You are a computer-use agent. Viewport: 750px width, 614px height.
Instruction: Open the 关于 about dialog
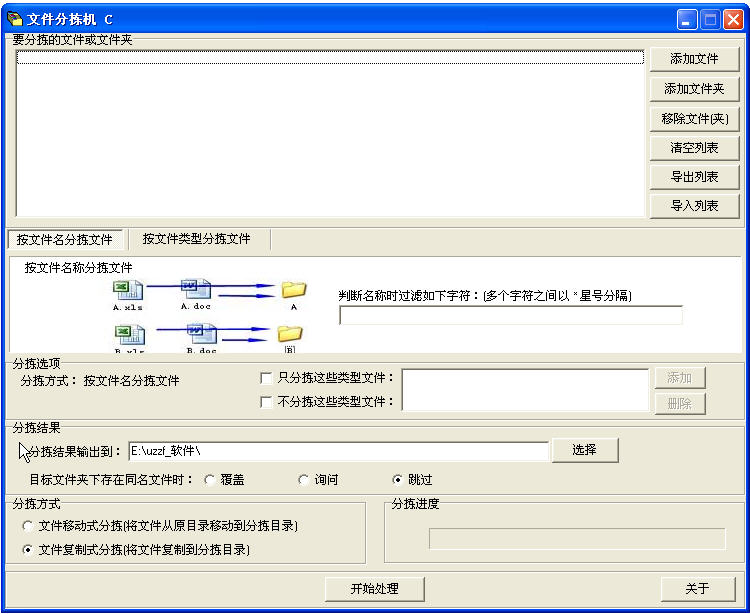point(698,589)
